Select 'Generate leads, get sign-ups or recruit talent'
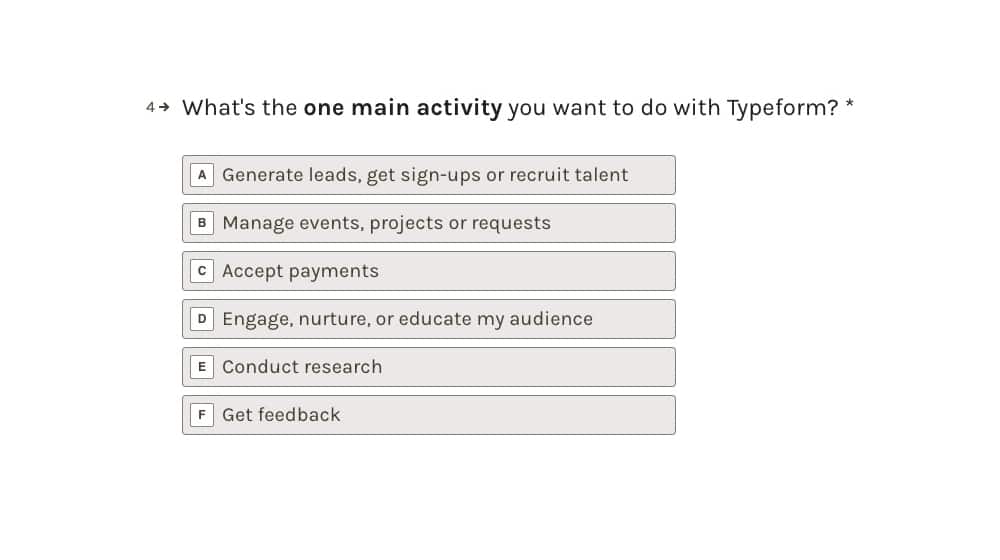Image resolution: width=1000 pixels, height=560 pixels. coord(425,175)
